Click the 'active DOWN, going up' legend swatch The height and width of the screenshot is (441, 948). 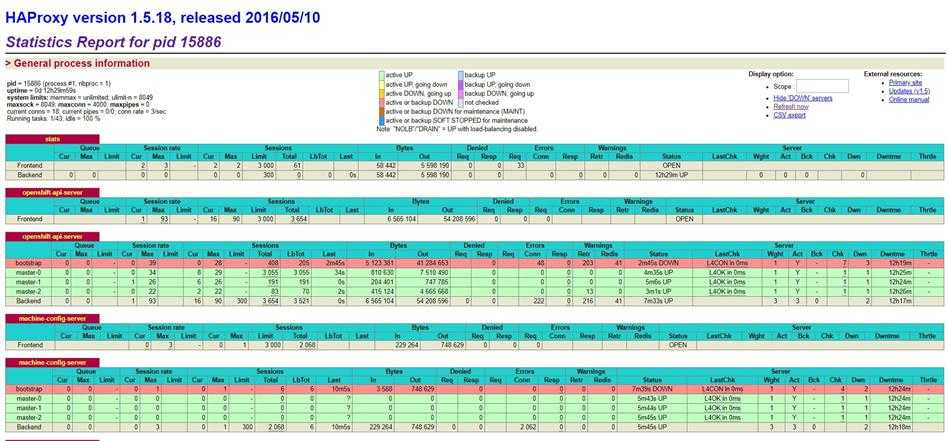click(x=381, y=93)
